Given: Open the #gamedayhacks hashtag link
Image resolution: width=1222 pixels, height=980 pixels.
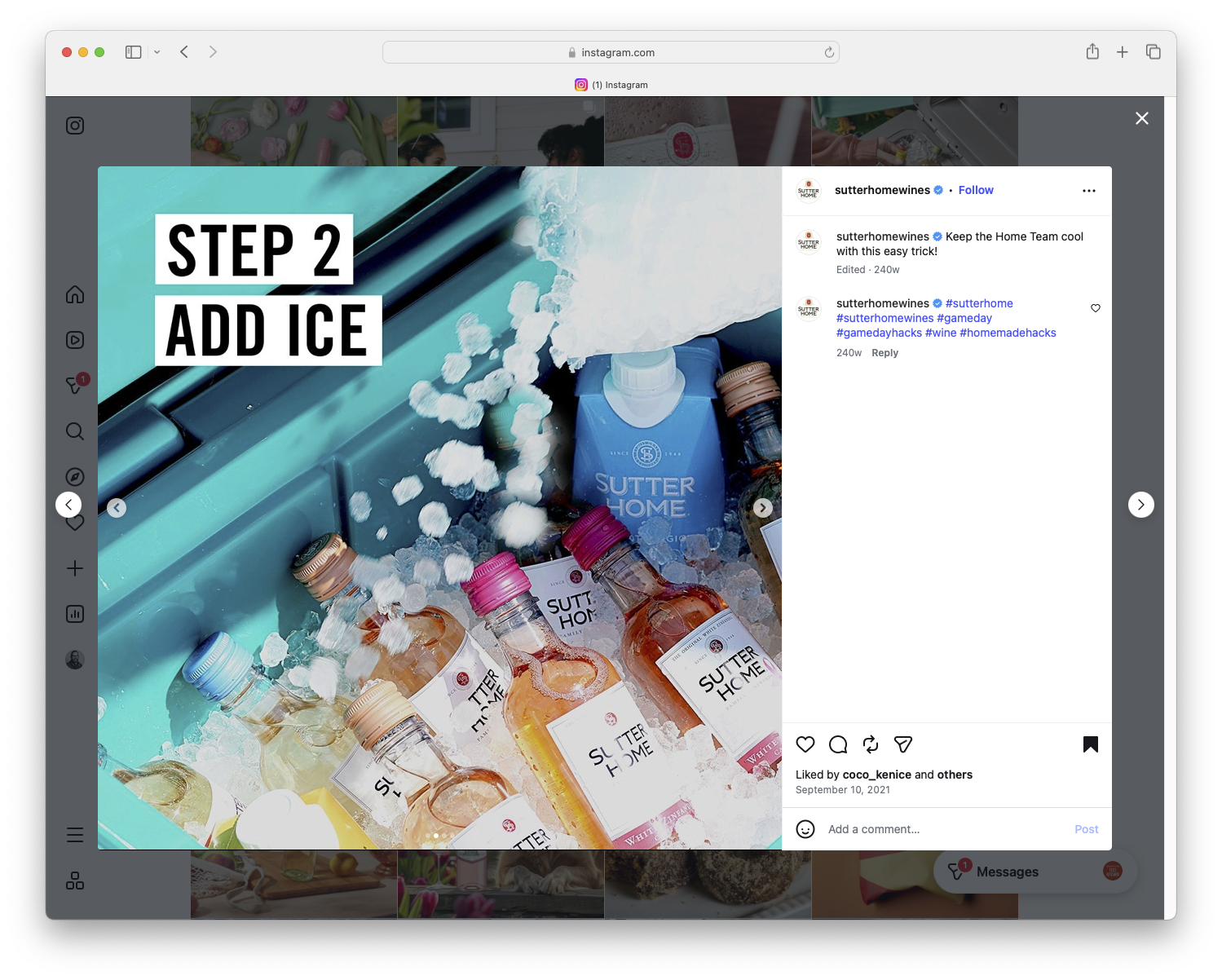Looking at the screenshot, I should tap(878, 333).
